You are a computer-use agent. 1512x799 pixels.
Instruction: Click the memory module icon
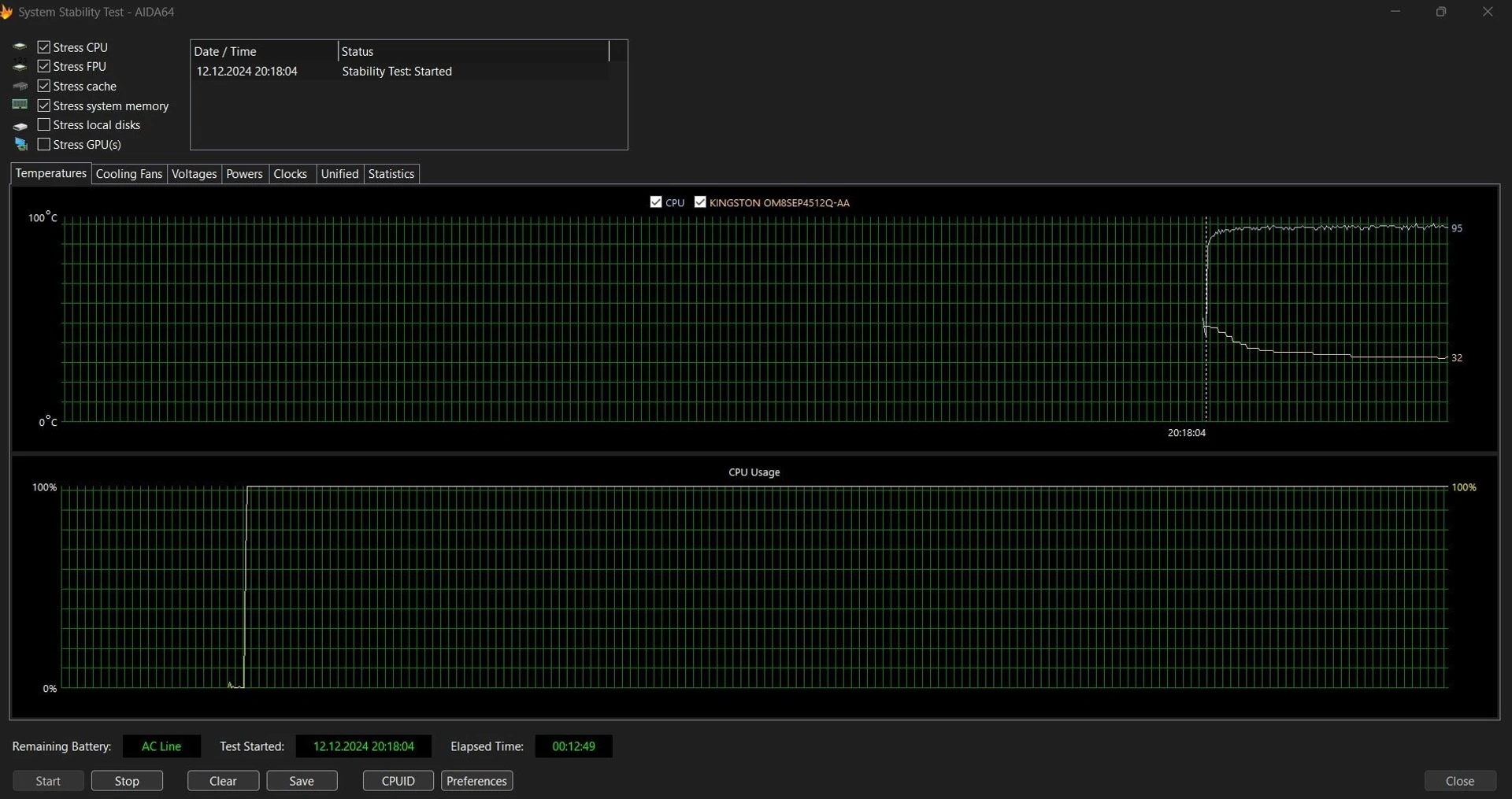[x=20, y=105]
